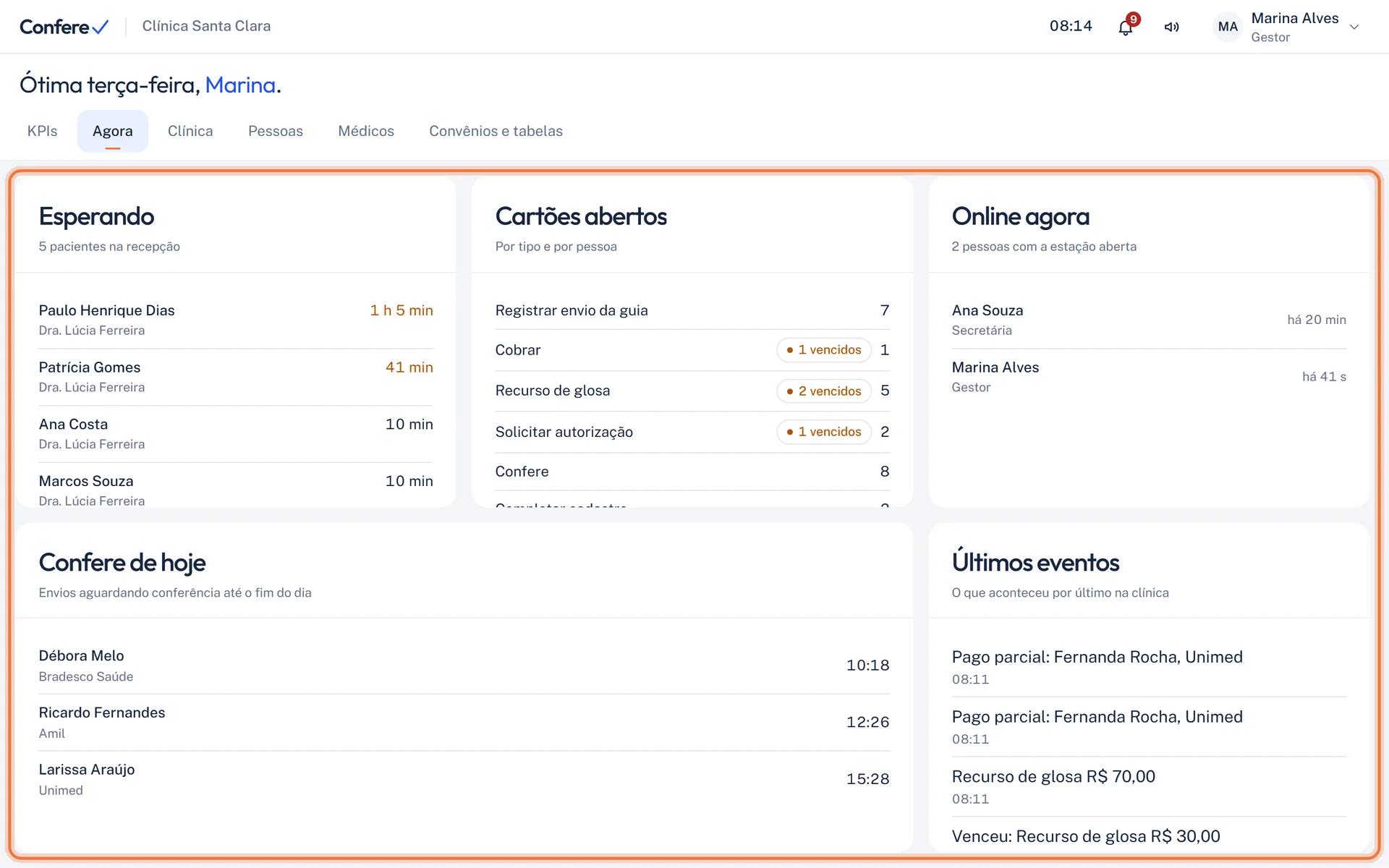Open the notifications bell with 9 badge
Image resolution: width=1389 pixels, height=868 pixels.
(1126, 27)
